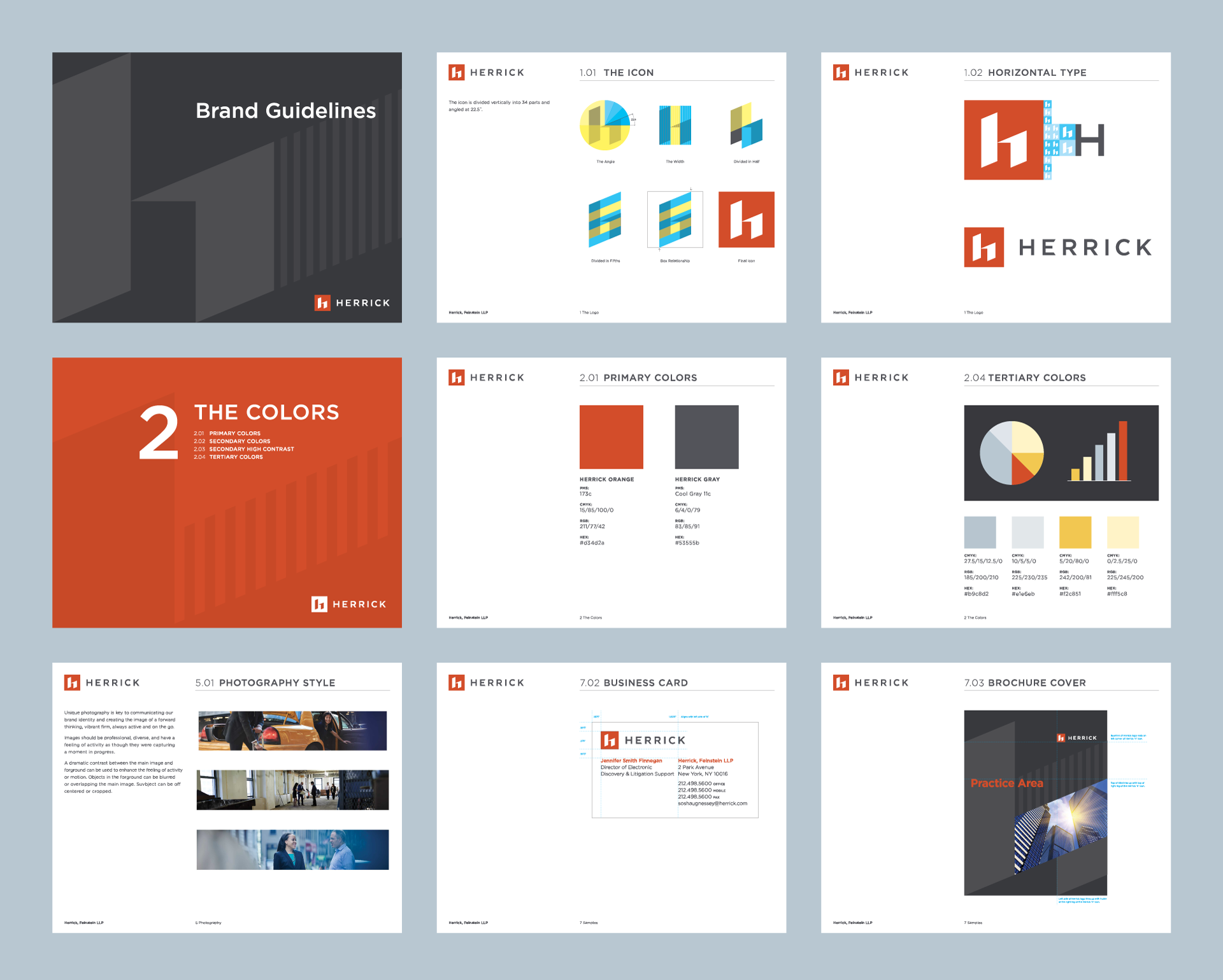Image resolution: width=1223 pixels, height=980 pixels.
Task: Select the Herrick Gray color swatch
Action: [x=706, y=437]
